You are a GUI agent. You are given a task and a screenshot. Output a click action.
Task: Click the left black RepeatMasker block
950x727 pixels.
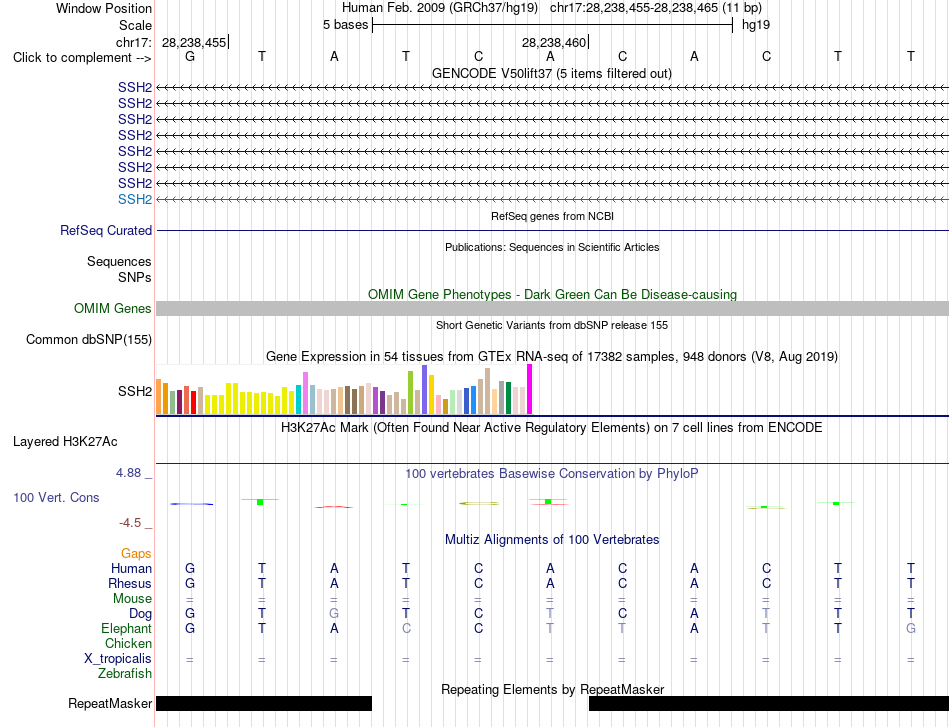click(264, 703)
